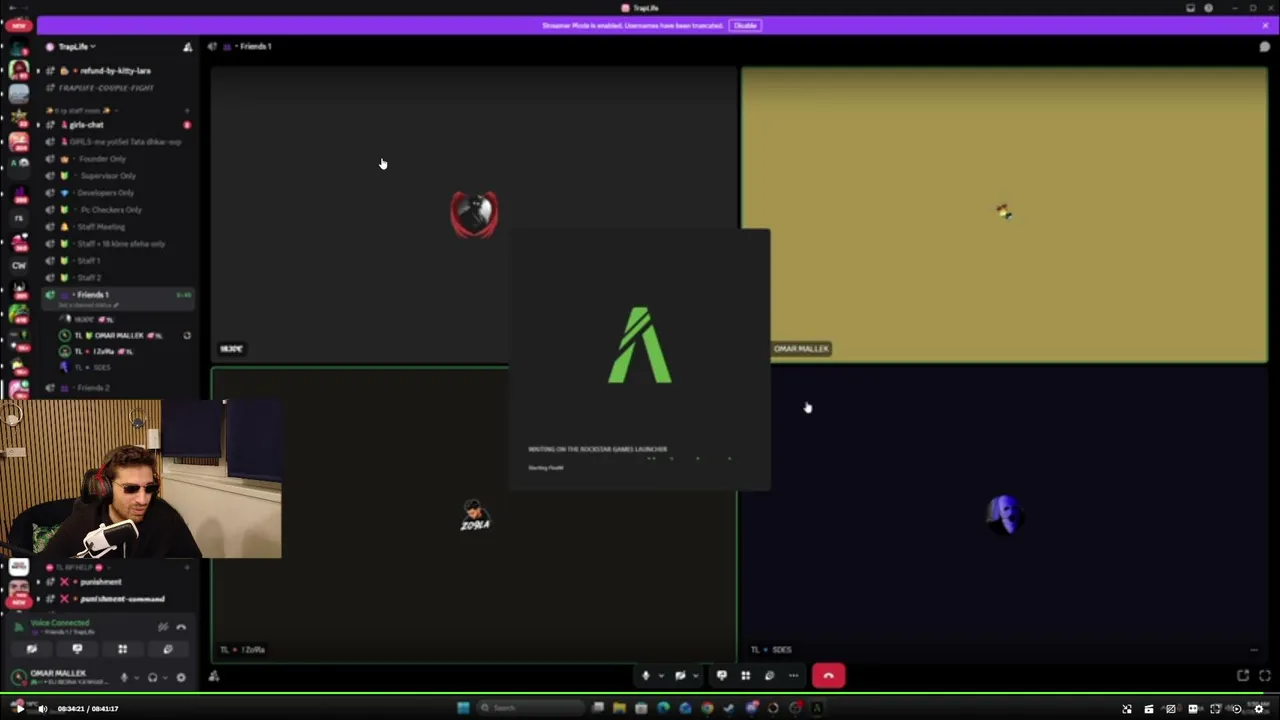This screenshot has height=720, width=1280.
Task: Disconnect from the call with the red hang-up button
Action: [x=828, y=676]
